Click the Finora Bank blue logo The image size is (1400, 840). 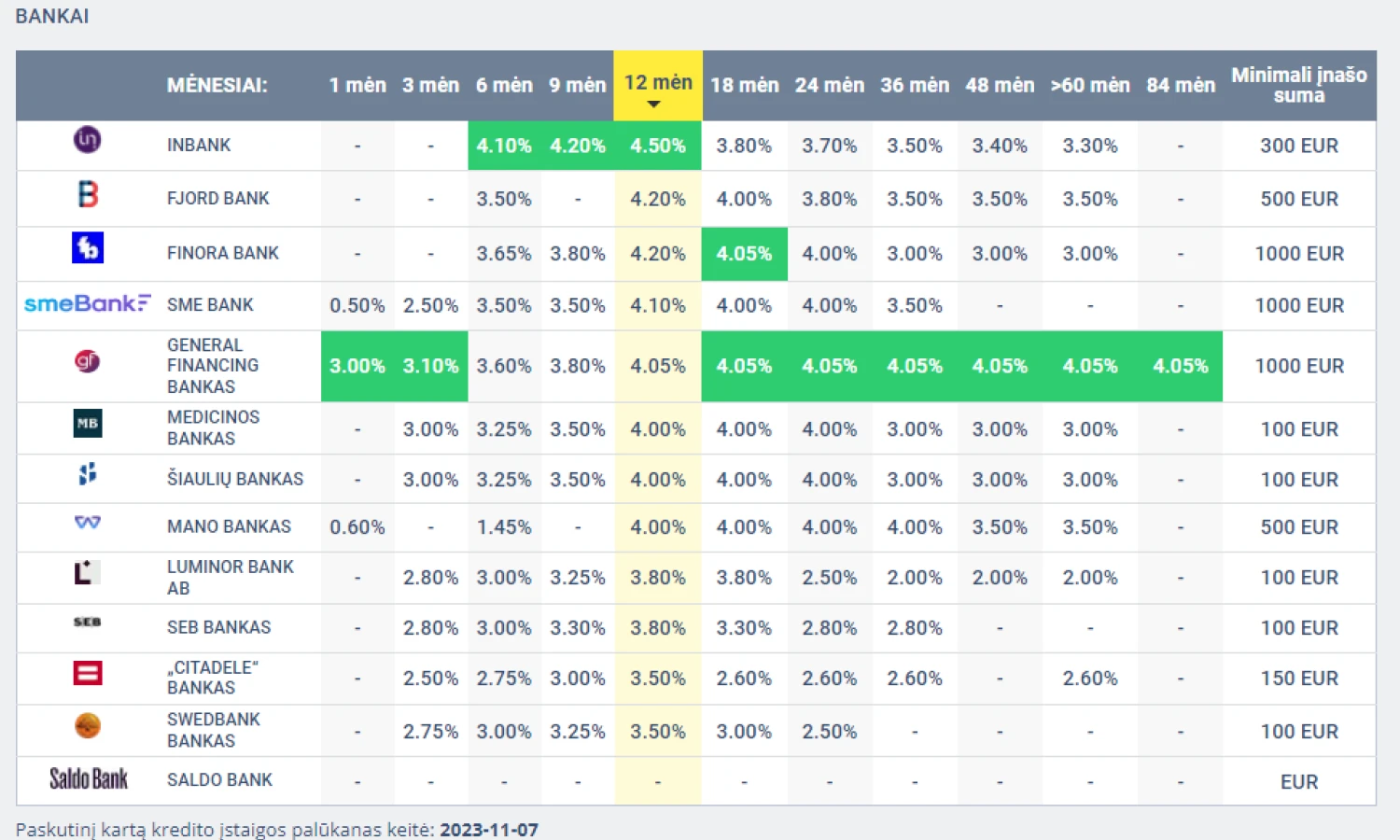pos(88,248)
